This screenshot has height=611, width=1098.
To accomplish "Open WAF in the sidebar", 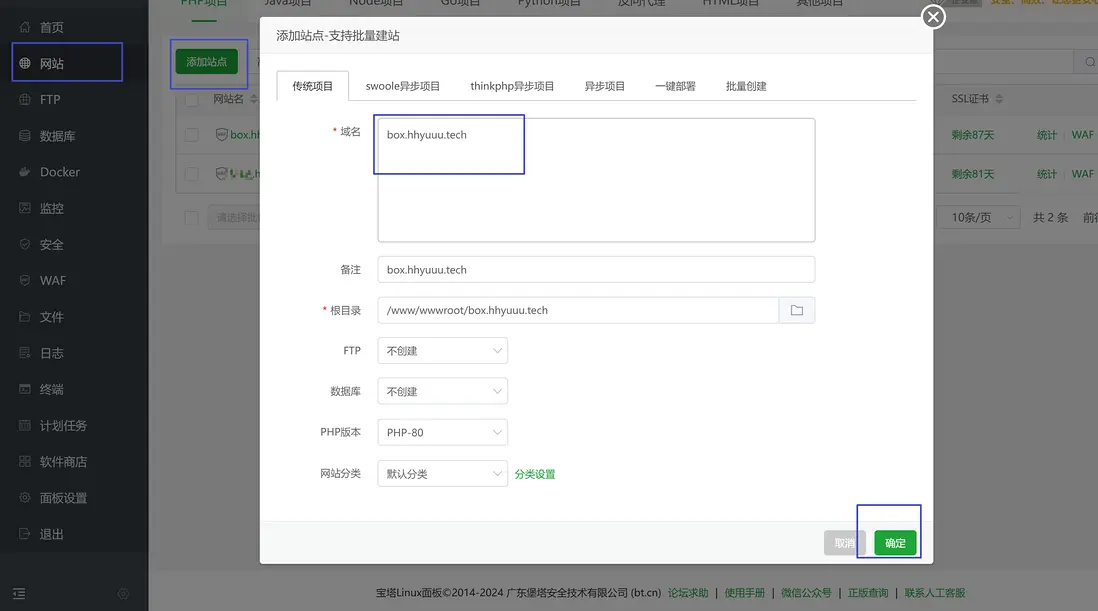I will (52, 281).
